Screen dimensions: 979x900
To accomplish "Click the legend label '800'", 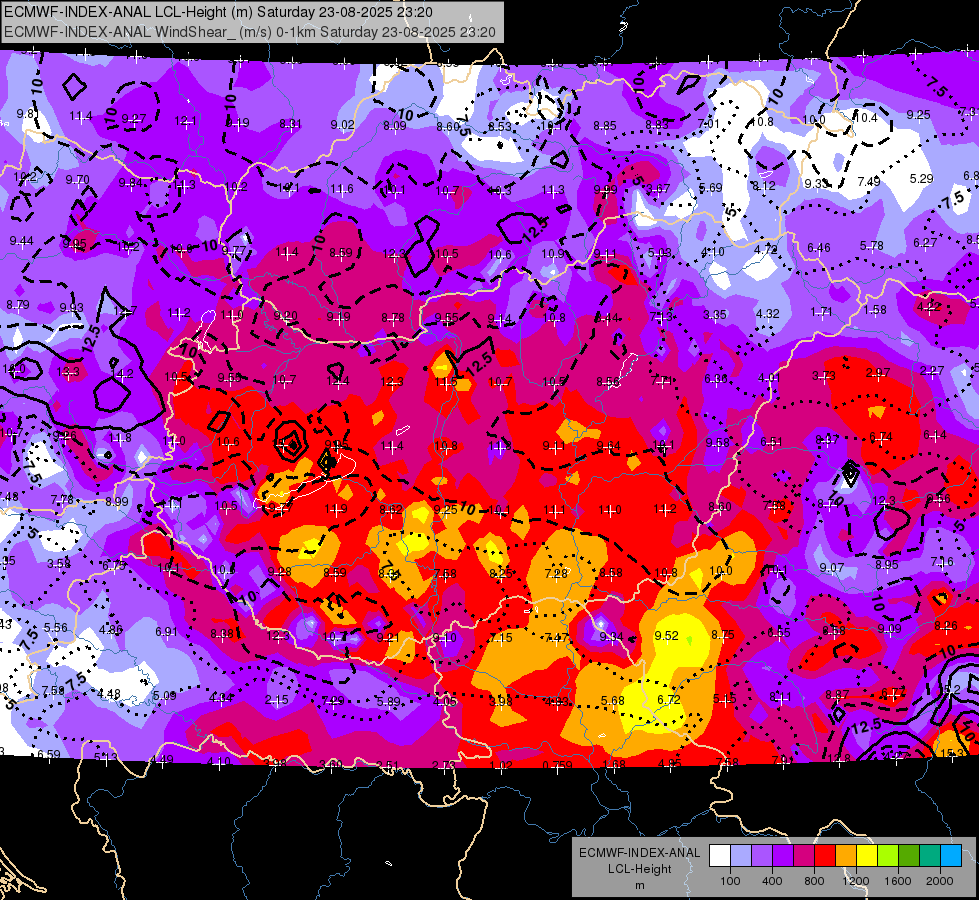I will (x=814, y=881).
